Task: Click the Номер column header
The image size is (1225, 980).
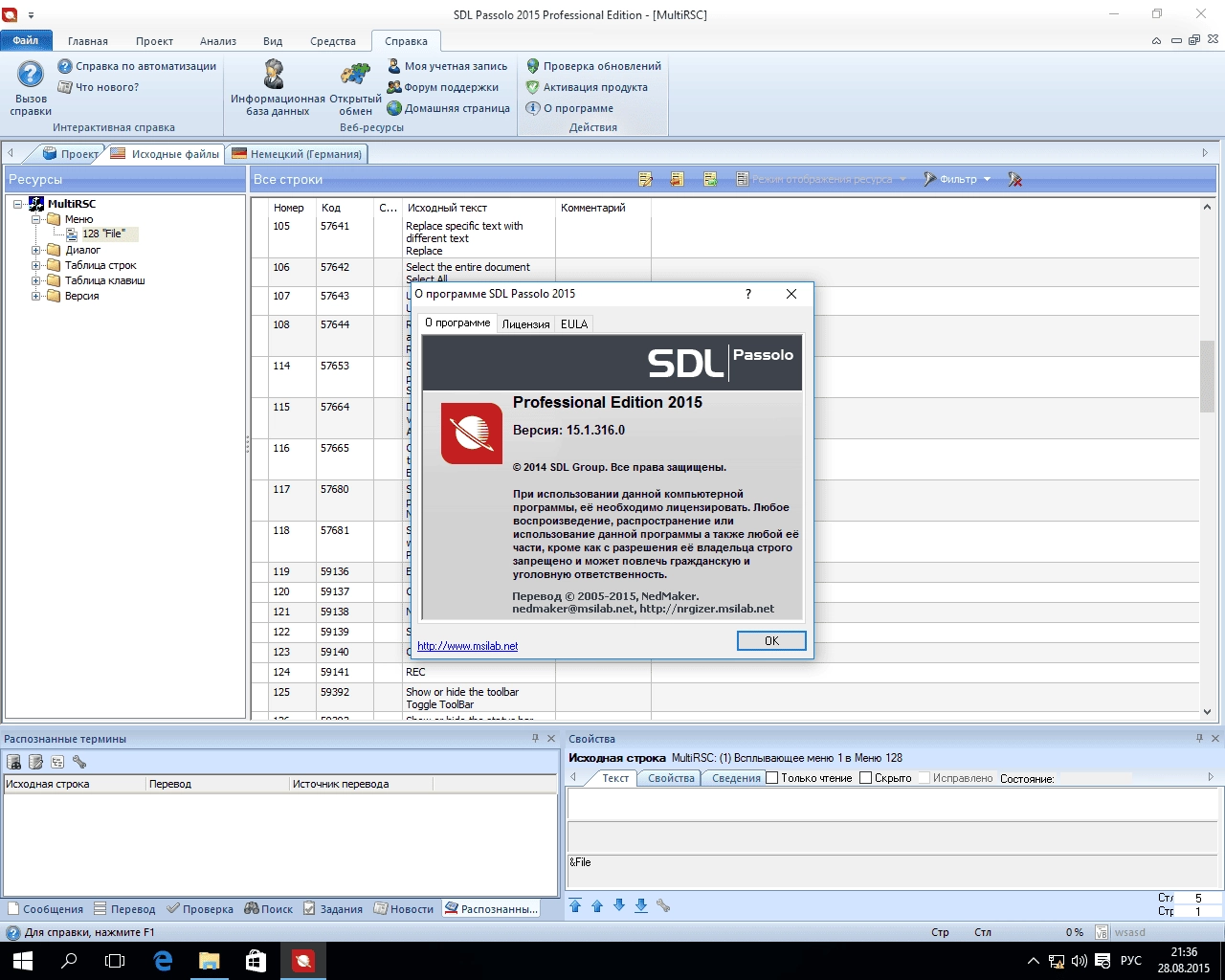Action: tap(292, 208)
